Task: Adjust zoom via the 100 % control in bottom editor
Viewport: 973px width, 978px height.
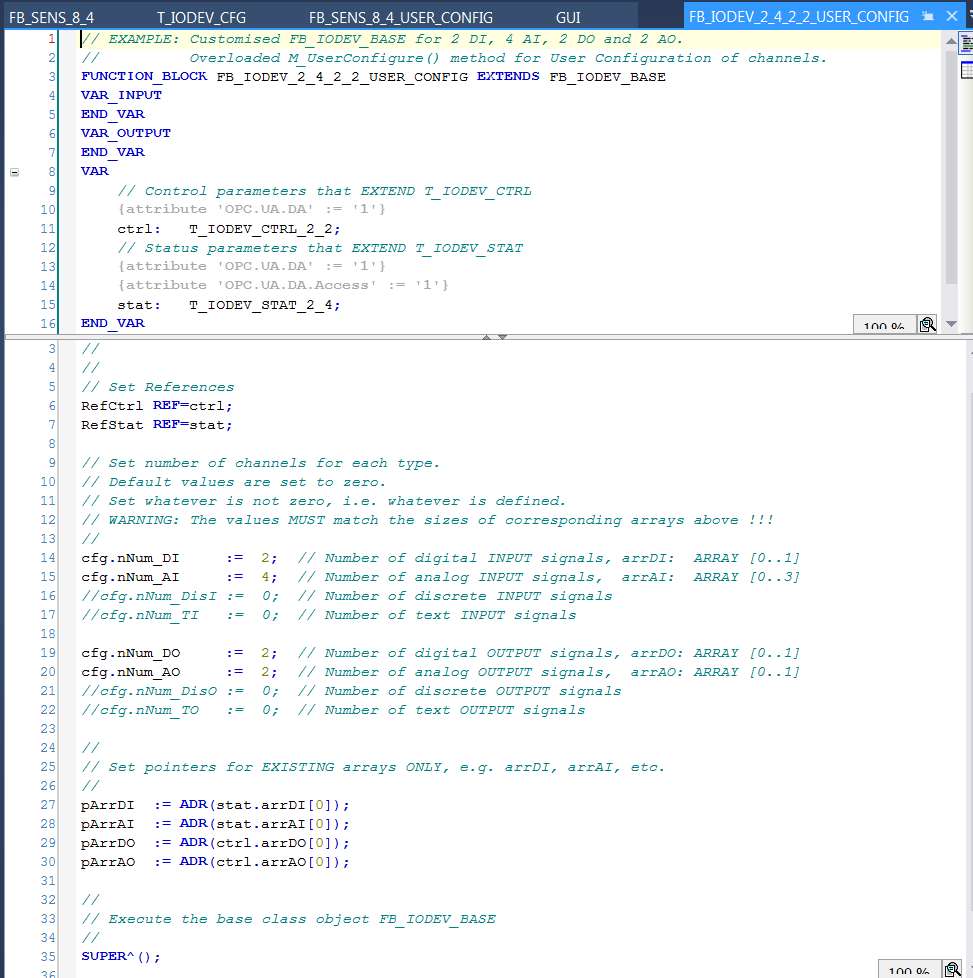Action: pyautogui.click(x=909, y=969)
